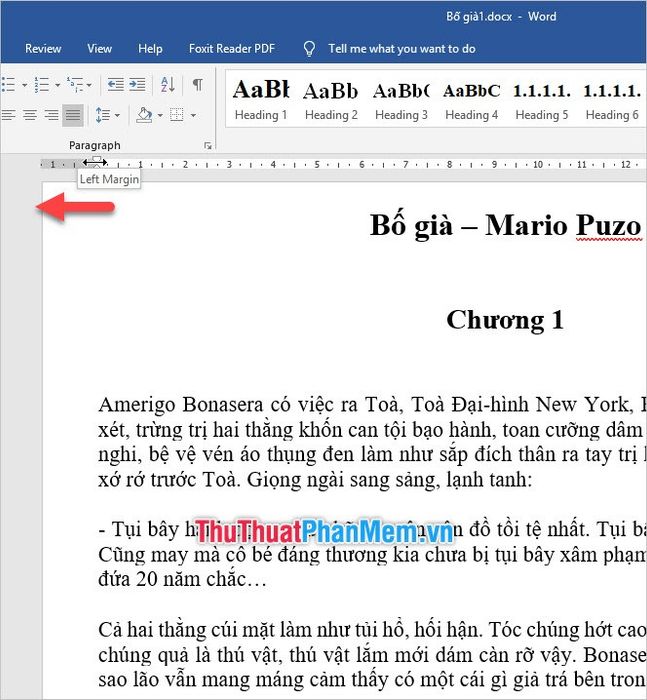This screenshot has height=700, width=647.
Task: Click the Shading paint bucket icon
Action: [x=144, y=115]
